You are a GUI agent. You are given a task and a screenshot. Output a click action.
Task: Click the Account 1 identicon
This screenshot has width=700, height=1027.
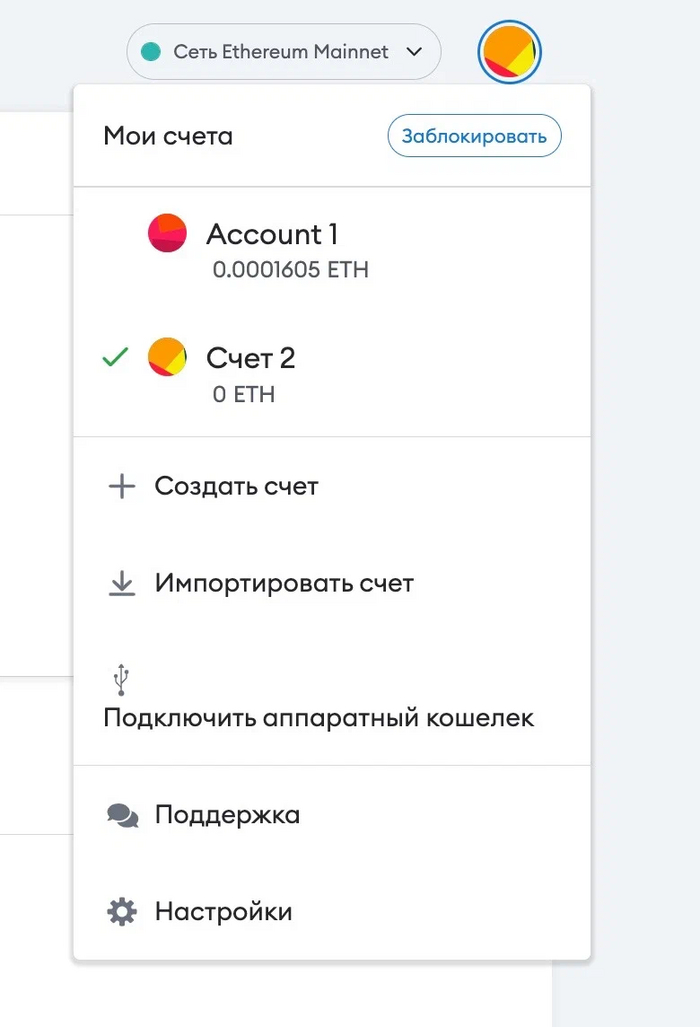click(167, 233)
